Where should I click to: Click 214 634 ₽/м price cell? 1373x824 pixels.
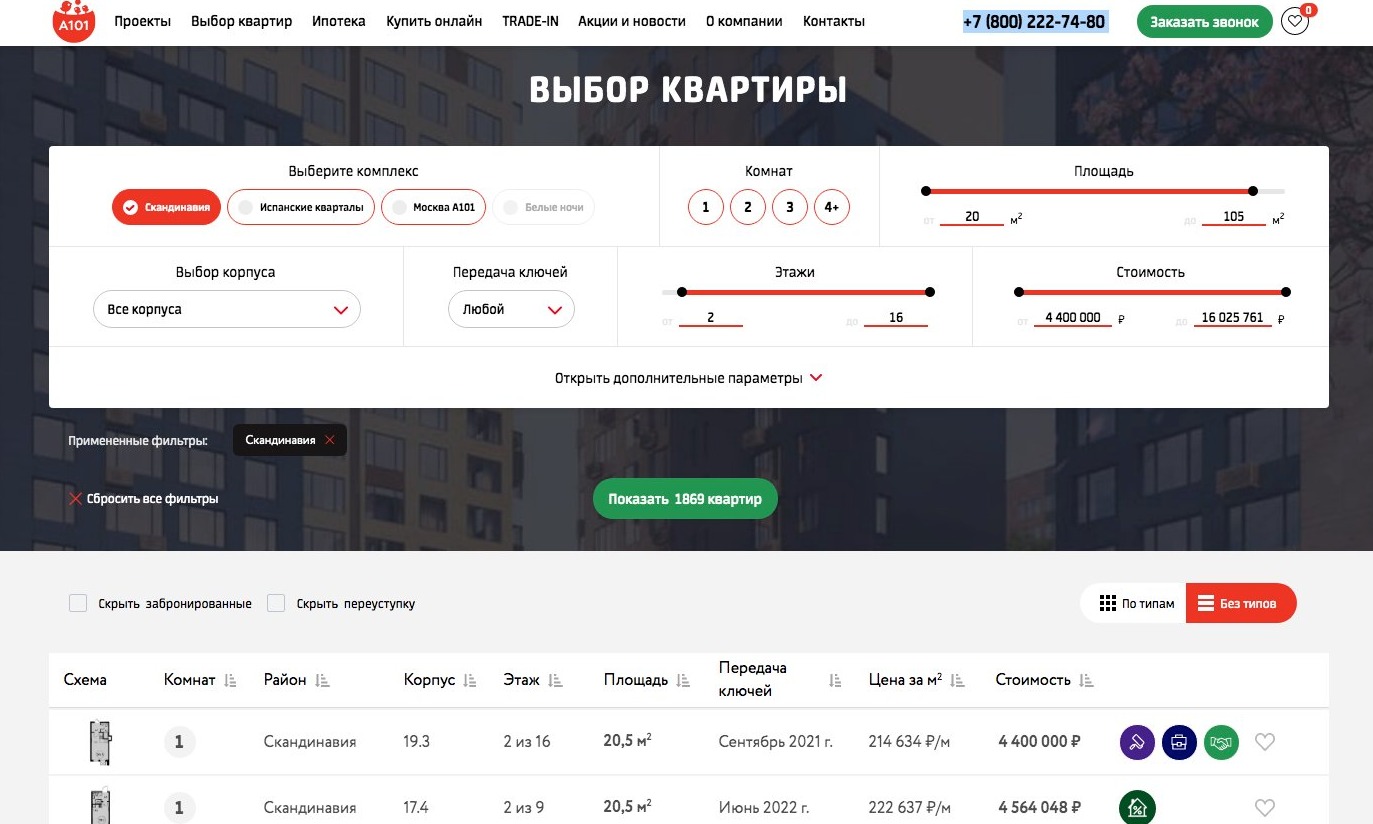pos(910,742)
